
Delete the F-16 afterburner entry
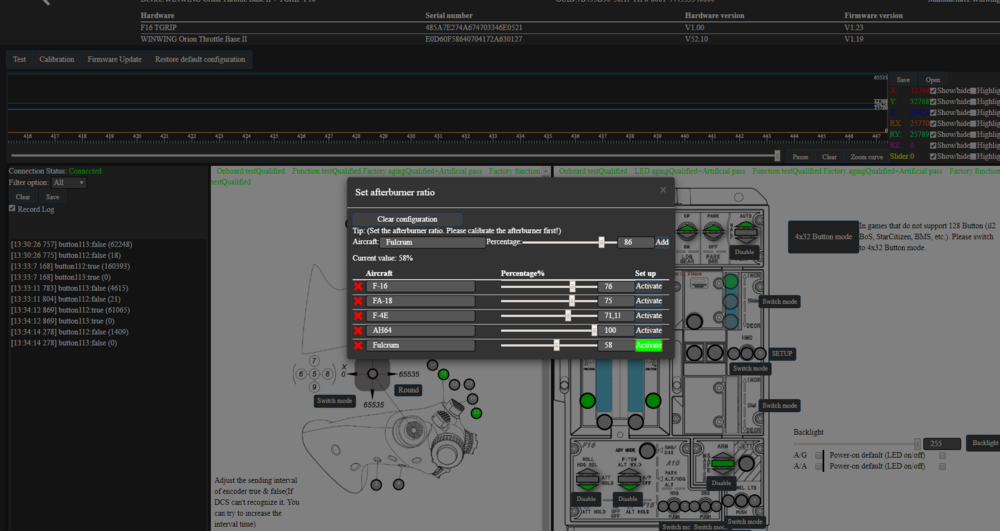[x=358, y=287]
